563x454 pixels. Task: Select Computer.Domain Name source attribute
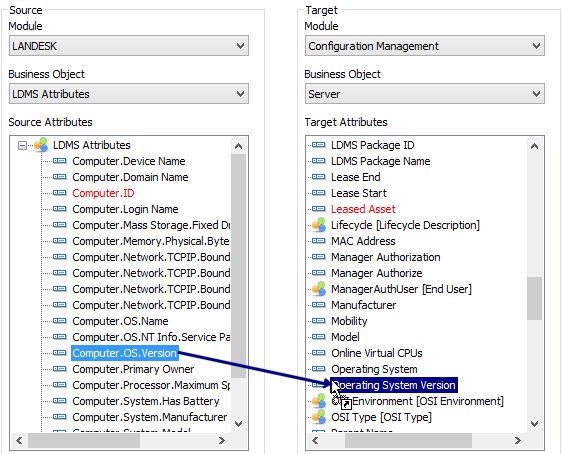coord(130,177)
